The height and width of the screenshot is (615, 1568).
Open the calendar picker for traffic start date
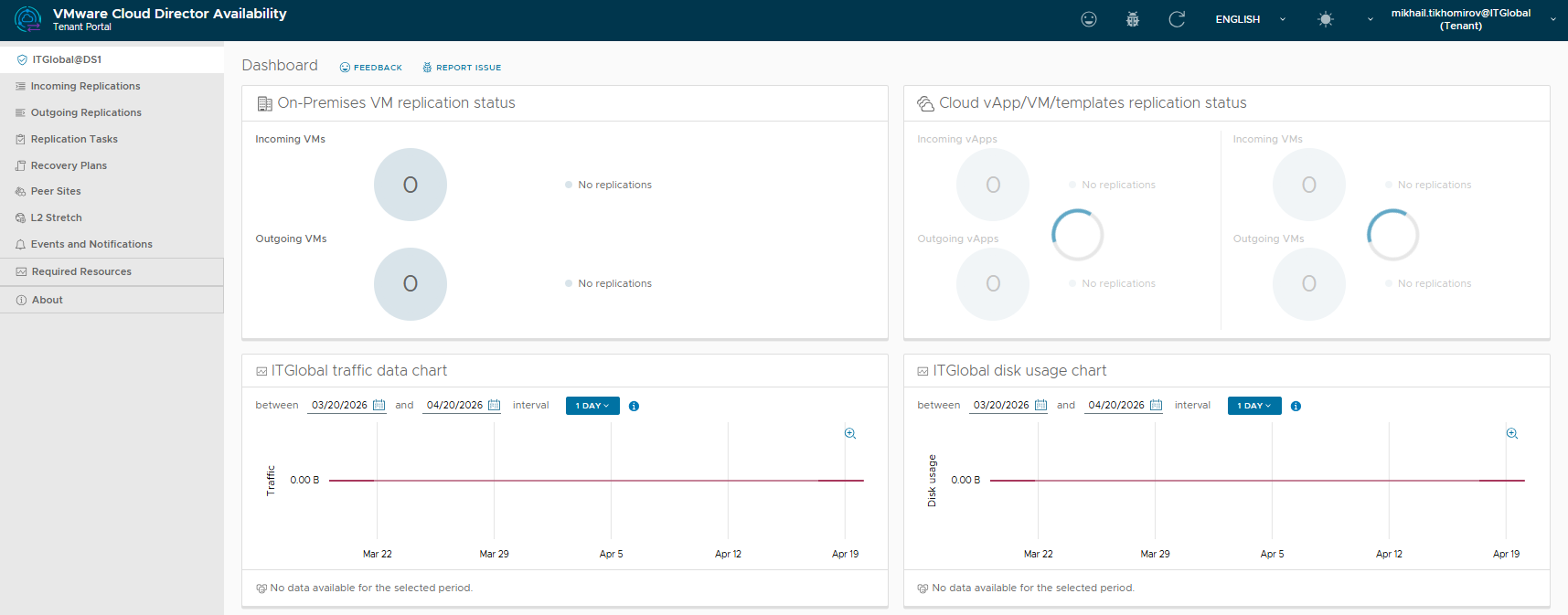[379, 405]
